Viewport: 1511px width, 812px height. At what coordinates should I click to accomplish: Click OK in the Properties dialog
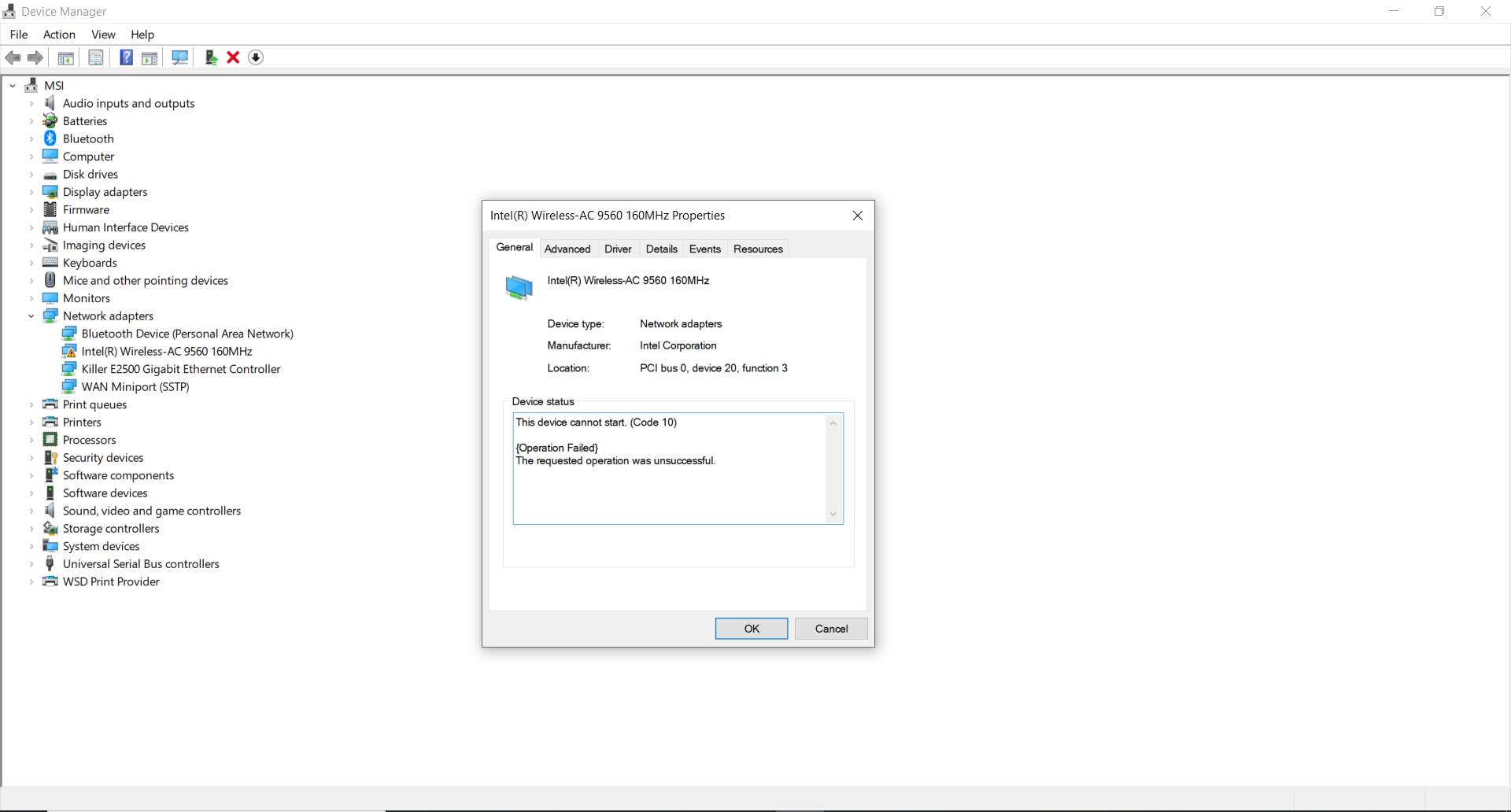coord(752,629)
